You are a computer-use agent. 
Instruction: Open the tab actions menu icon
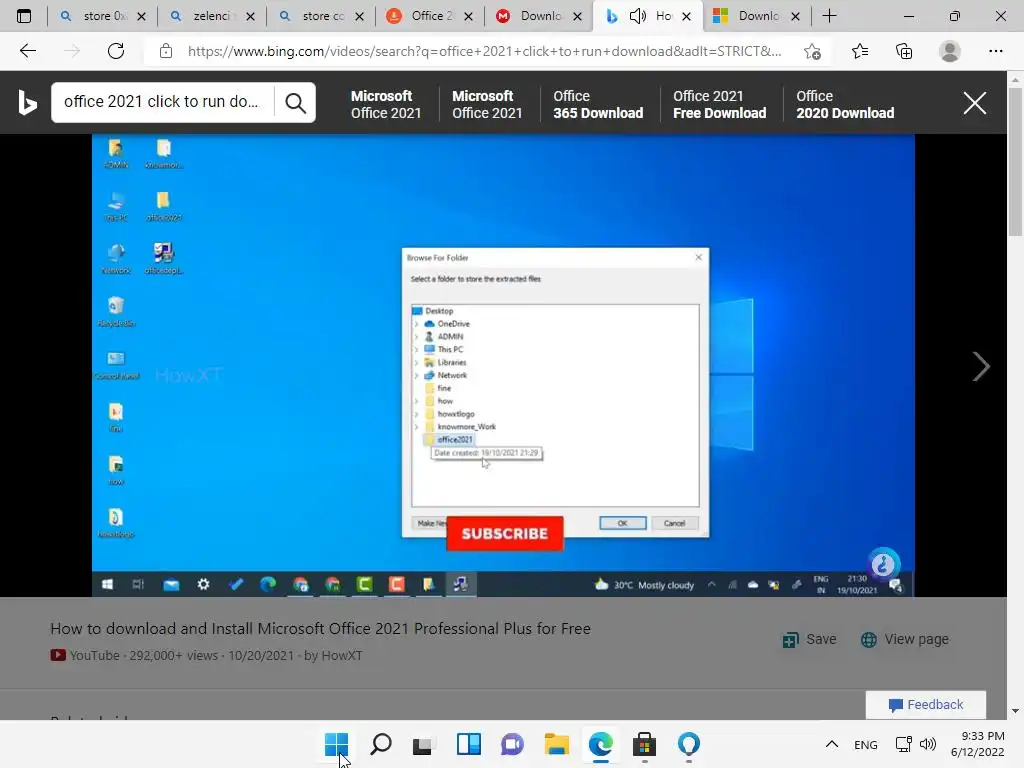click(x=24, y=16)
